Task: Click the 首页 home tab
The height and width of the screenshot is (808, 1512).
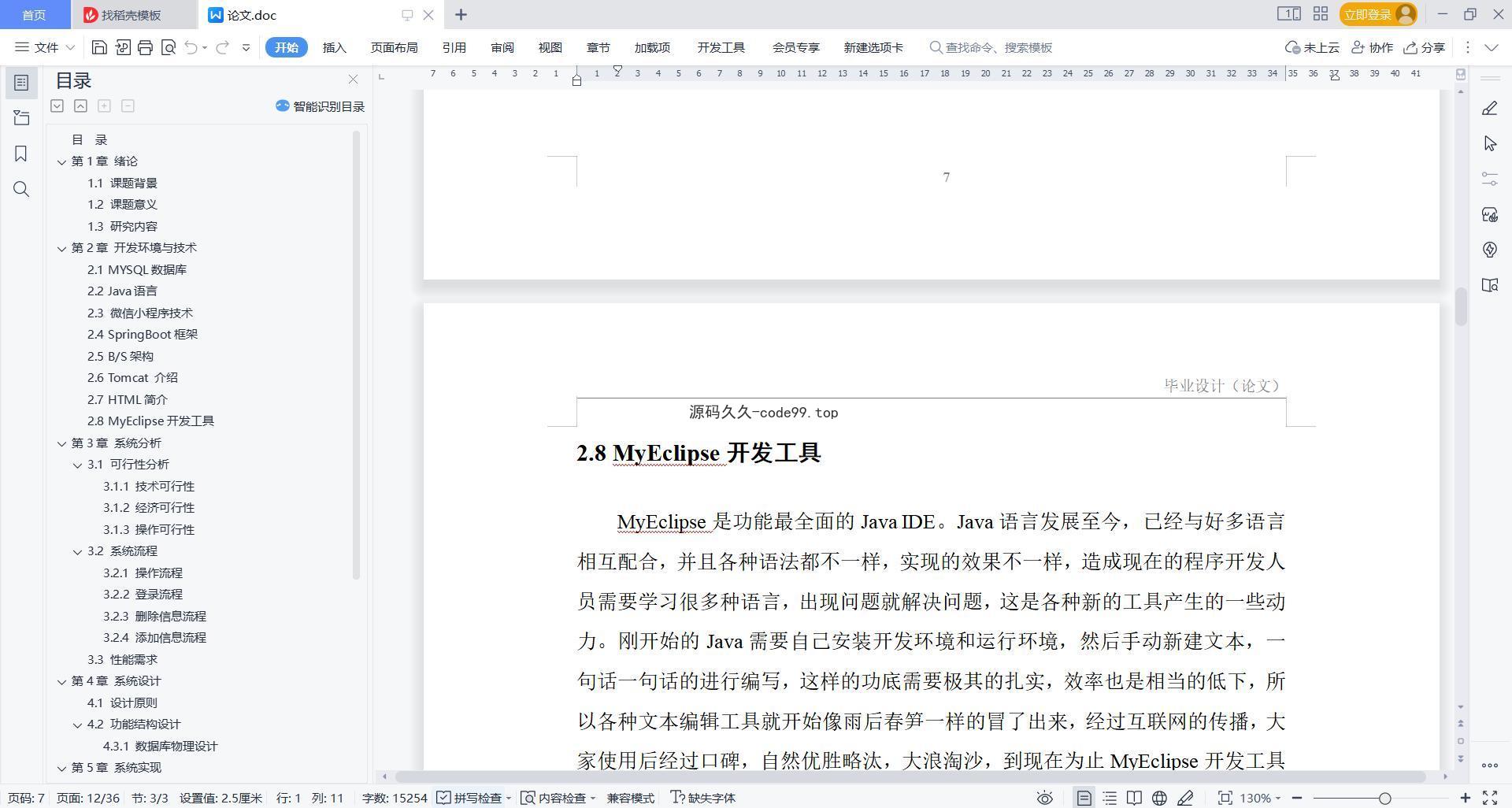Action: (34, 15)
